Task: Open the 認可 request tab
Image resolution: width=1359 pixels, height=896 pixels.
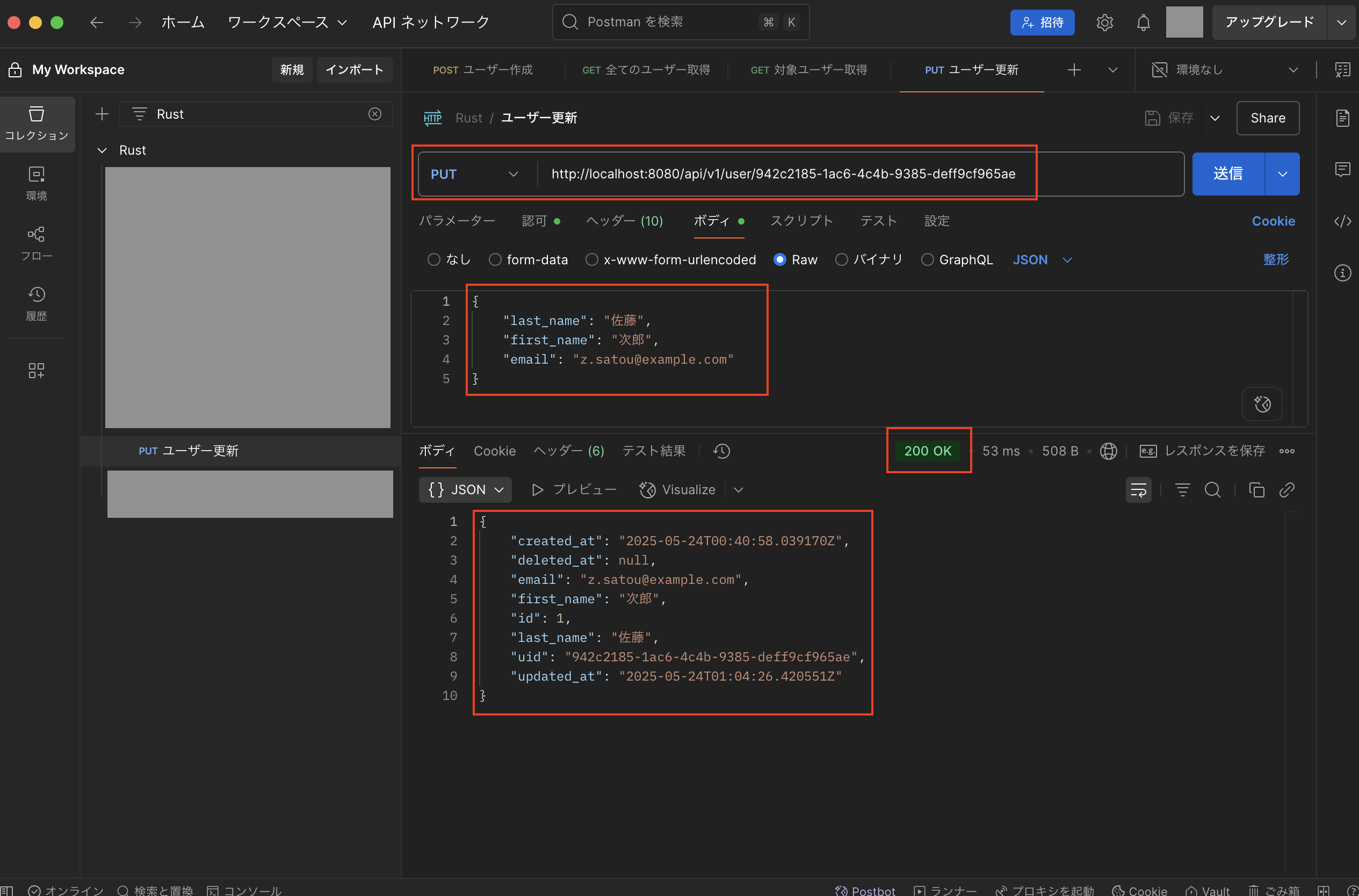Action: [x=540, y=221]
